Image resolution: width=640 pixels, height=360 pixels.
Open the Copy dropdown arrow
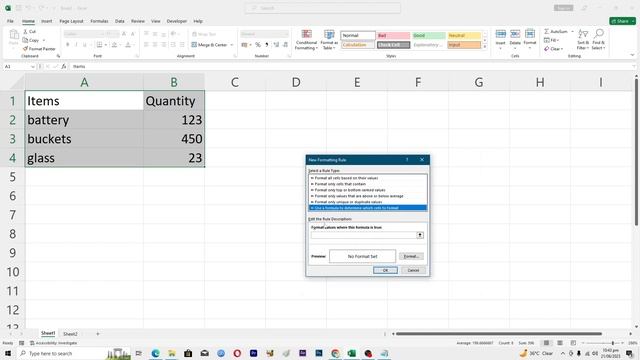tap(44, 40)
